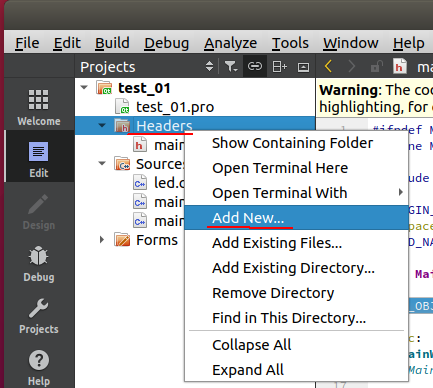Collapse the Sources folder
Screen dimensions: 433x388
pyautogui.click(x=102, y=163)
